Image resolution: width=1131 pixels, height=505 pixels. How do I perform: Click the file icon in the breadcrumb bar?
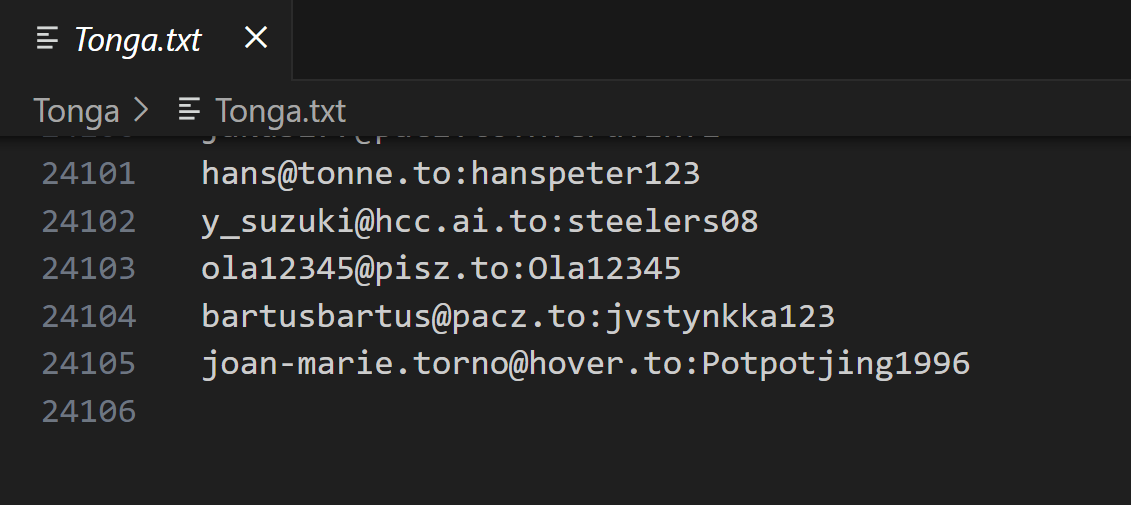(x=189, y=110)
